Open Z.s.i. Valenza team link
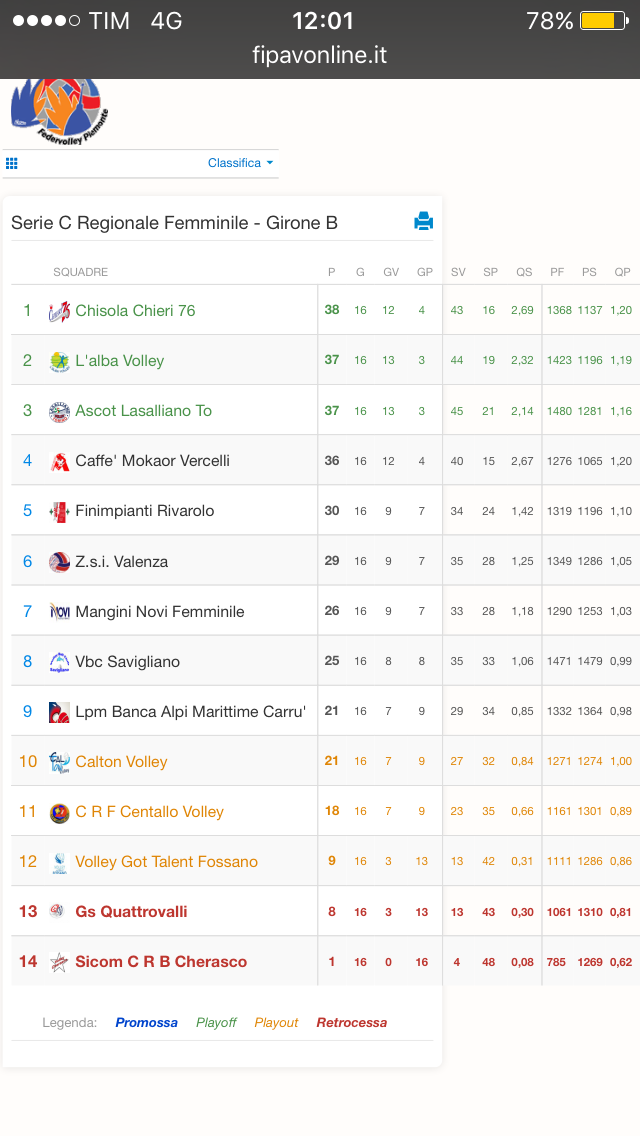This screenshot has width=640, height=1136. (x=122, y=561)
